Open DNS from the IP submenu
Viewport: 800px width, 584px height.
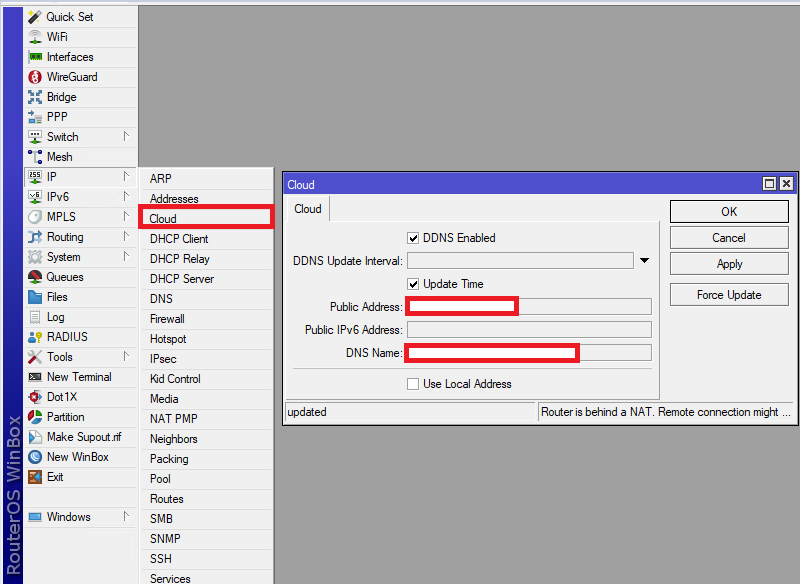(x=206, y=299)
